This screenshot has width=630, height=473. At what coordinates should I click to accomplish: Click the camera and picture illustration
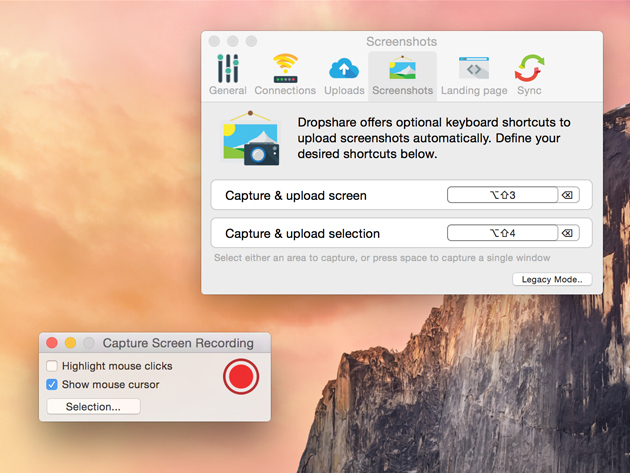point(251,138)
